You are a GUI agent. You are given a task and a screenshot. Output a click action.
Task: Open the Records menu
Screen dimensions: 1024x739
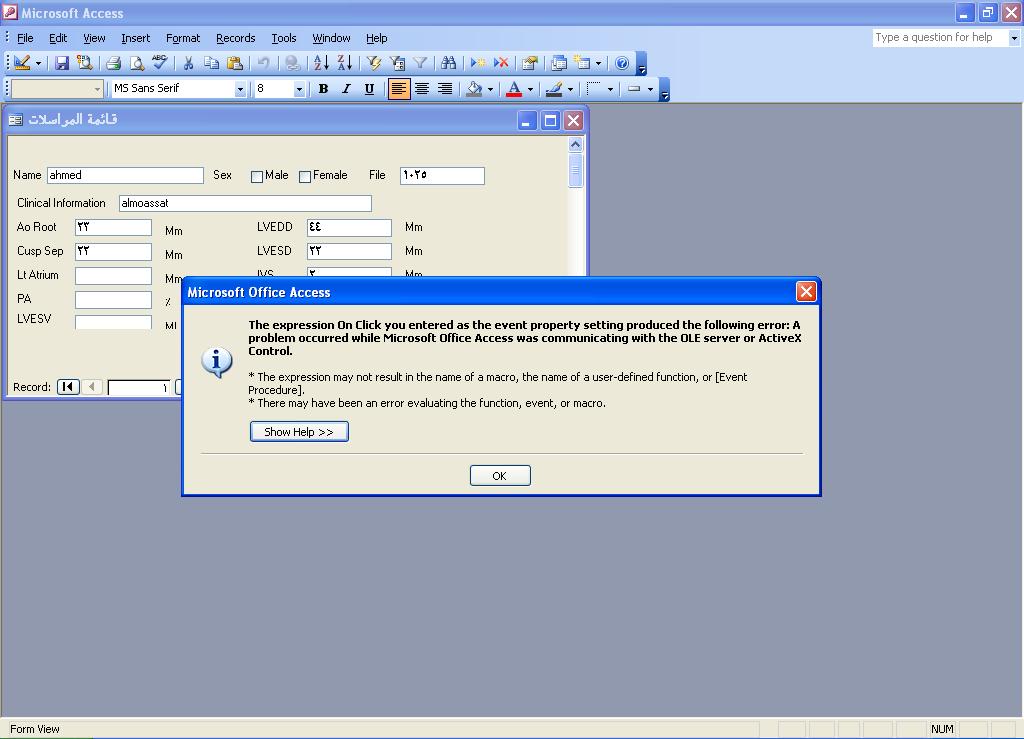pyautogui.click(x=236, y=38)
